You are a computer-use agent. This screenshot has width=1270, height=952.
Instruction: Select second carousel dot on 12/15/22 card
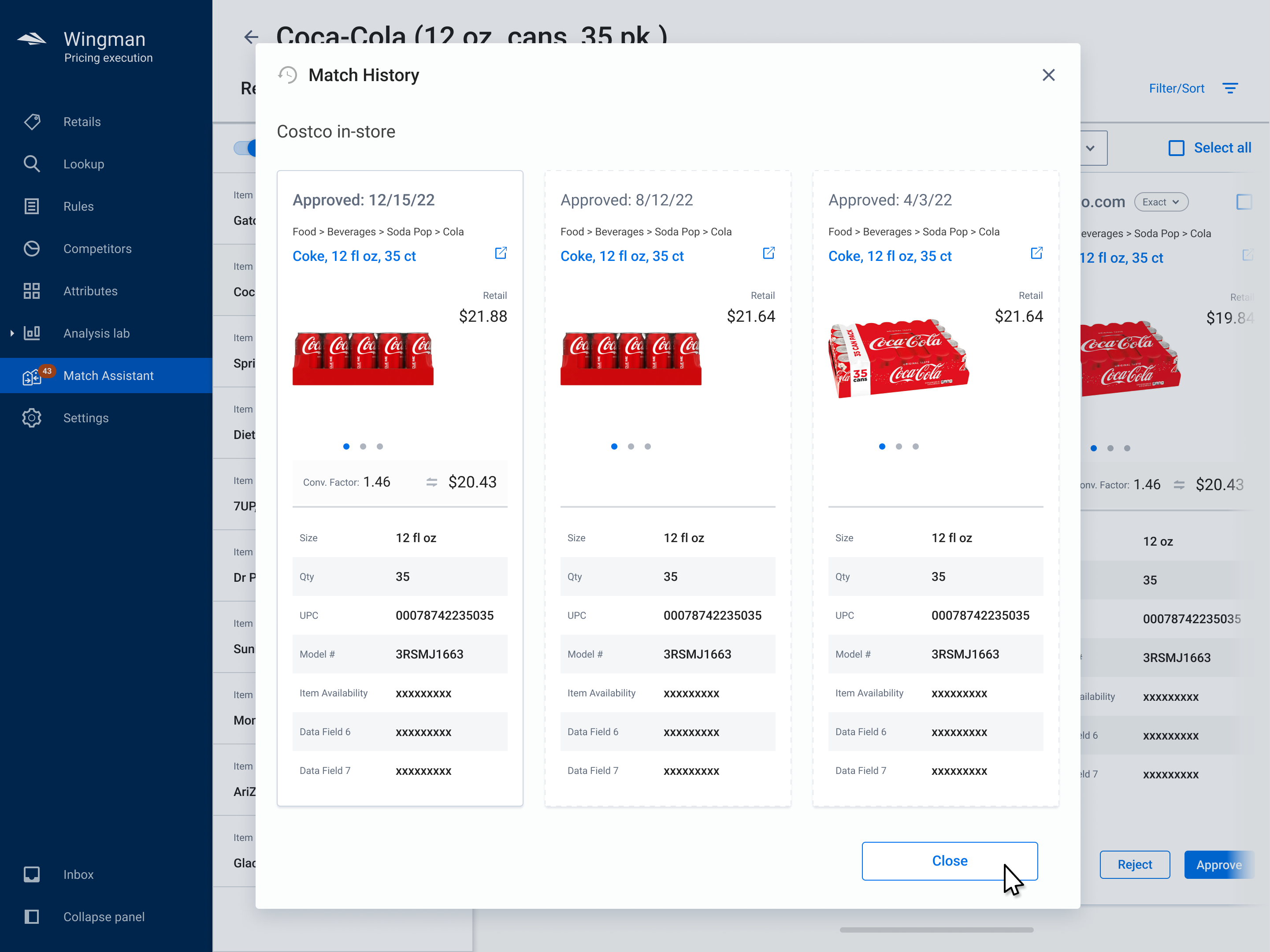coord(363,446)
